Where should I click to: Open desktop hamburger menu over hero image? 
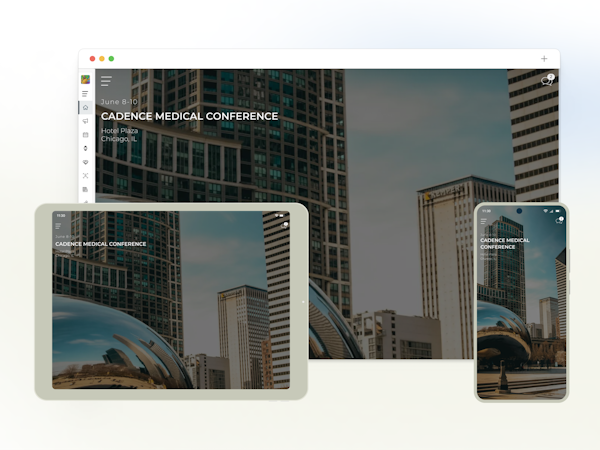click(106, 81)
